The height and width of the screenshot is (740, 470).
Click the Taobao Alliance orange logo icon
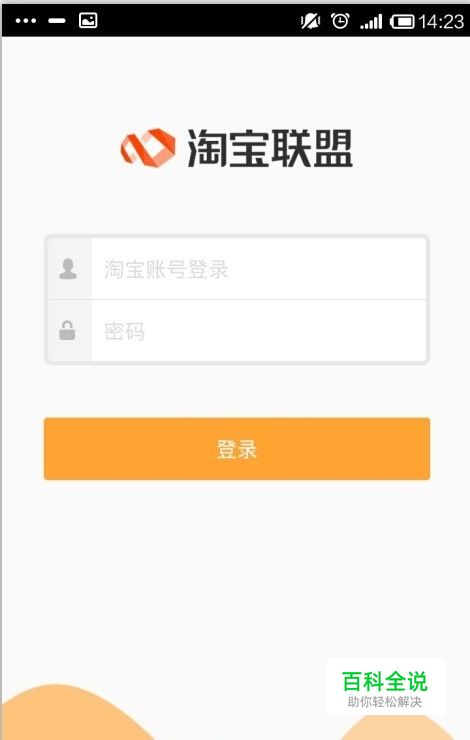148,148
